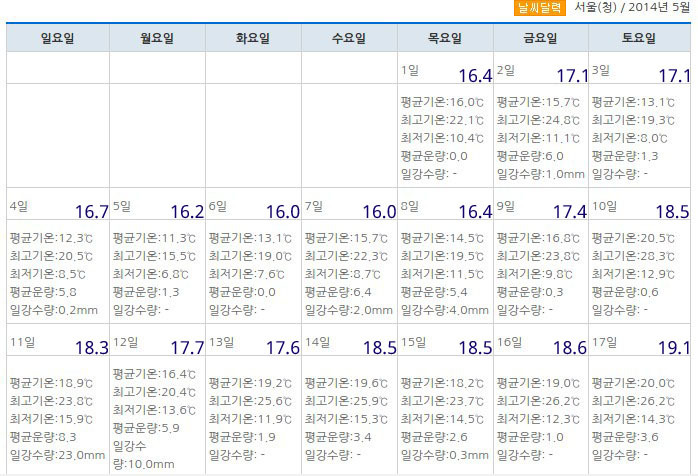Click 최저기온:8.0℃ on 3일
Screen dimensions: 698x476
click(x=629, y=138)
